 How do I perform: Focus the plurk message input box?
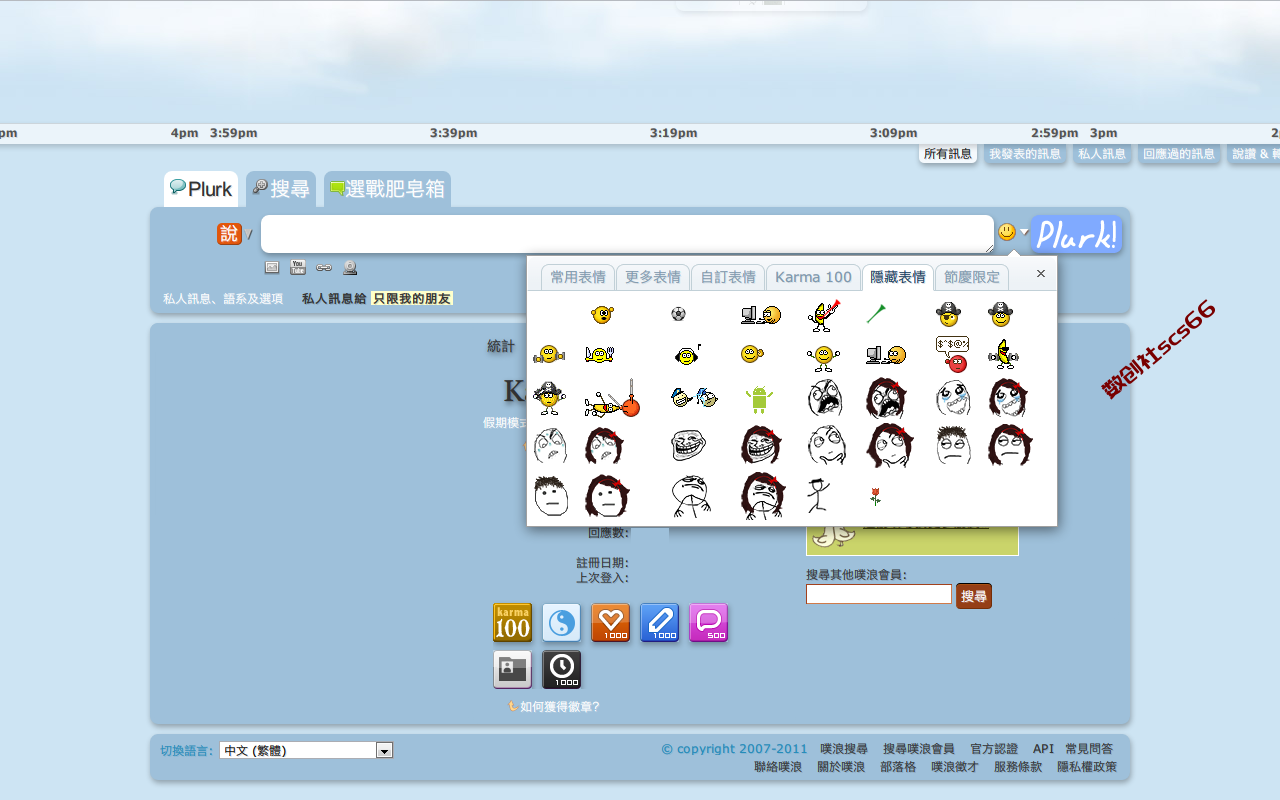point(627,234)
